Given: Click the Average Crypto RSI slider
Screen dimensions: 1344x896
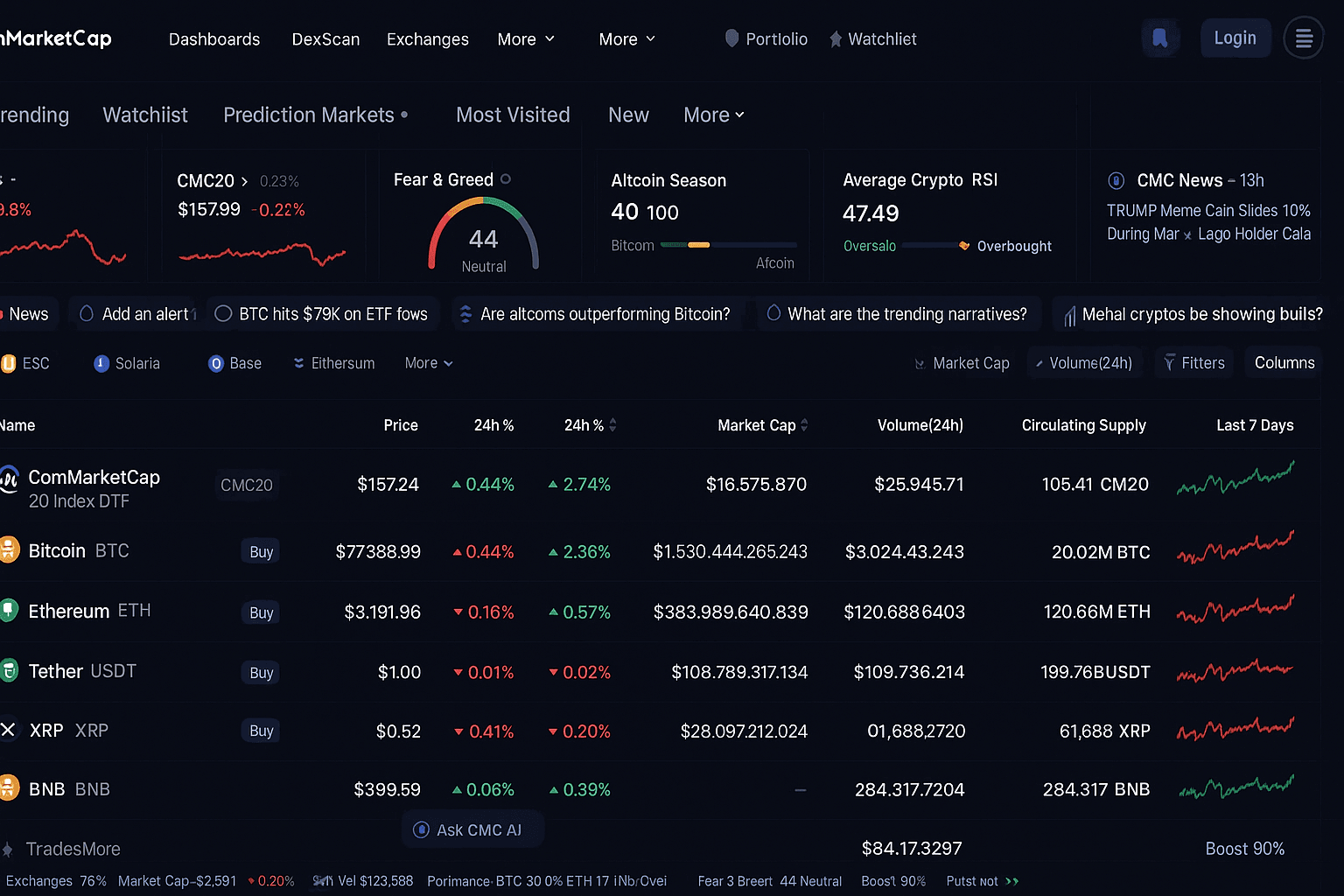Looking at the screenshot, I should coord(935,246).
